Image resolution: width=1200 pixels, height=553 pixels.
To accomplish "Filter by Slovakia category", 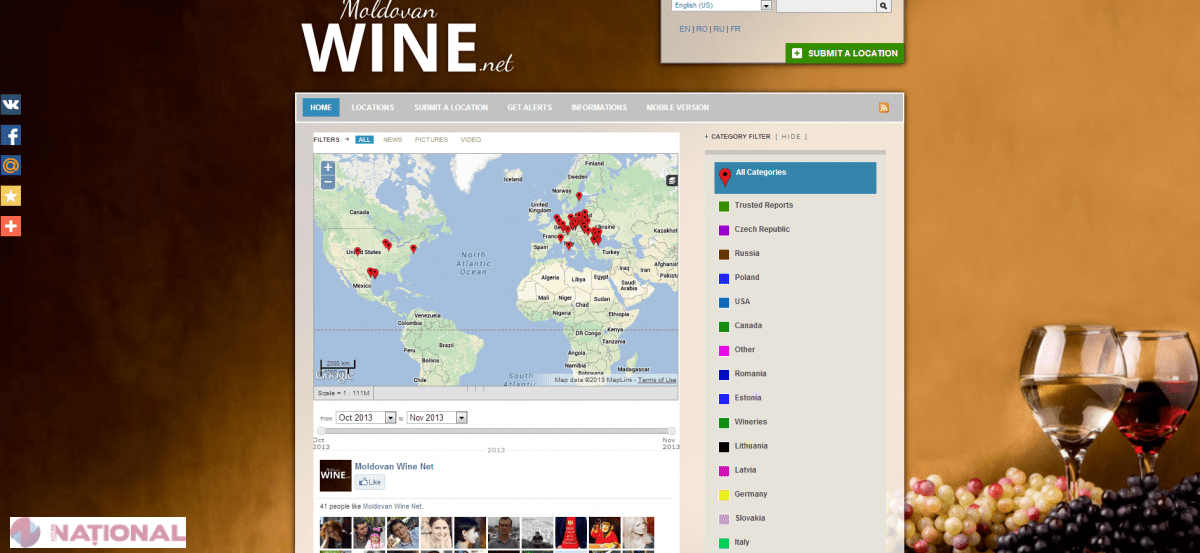I will pyautogui.click(x=750, y=517).
